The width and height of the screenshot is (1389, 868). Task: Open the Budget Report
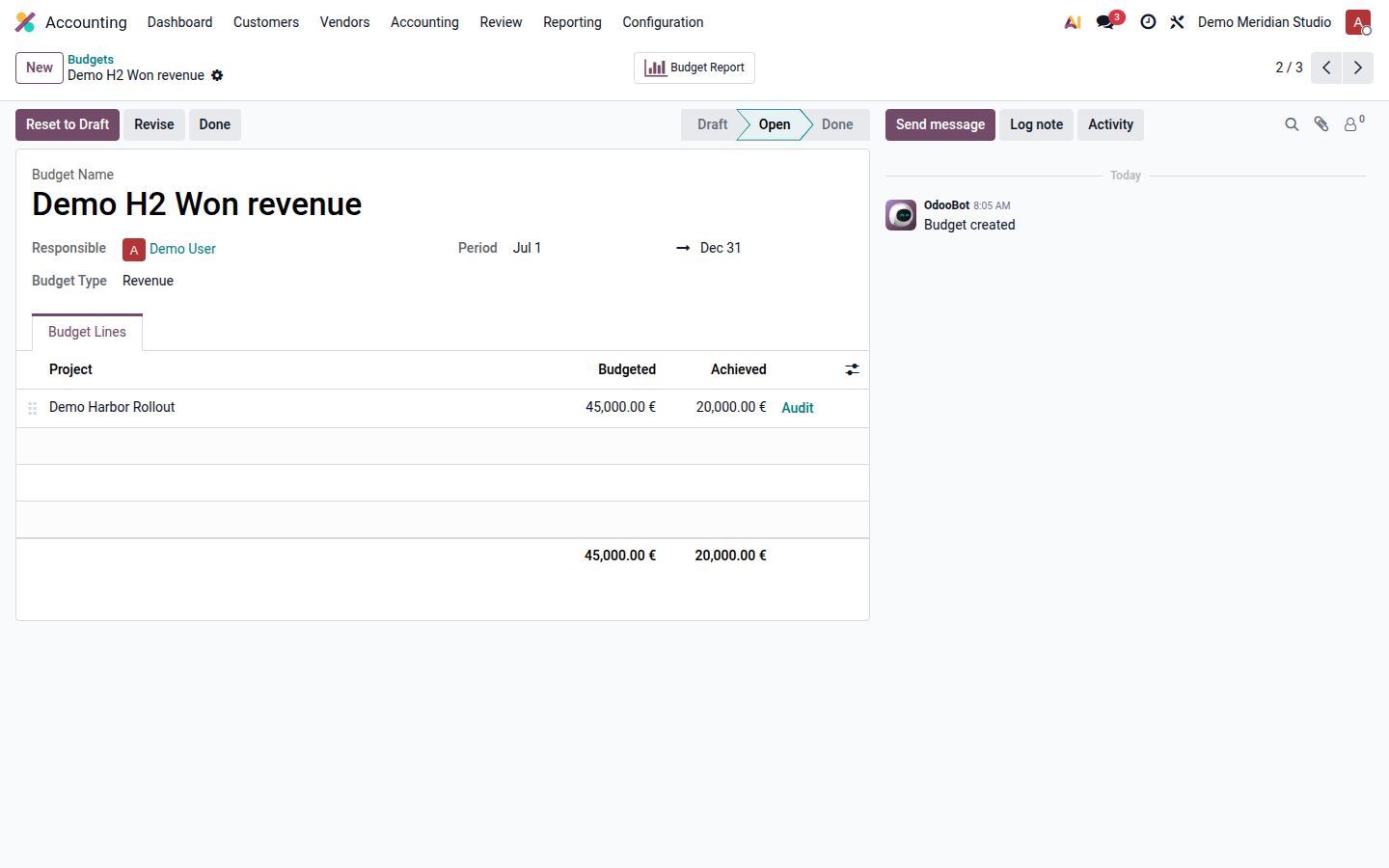coord(694,68)
